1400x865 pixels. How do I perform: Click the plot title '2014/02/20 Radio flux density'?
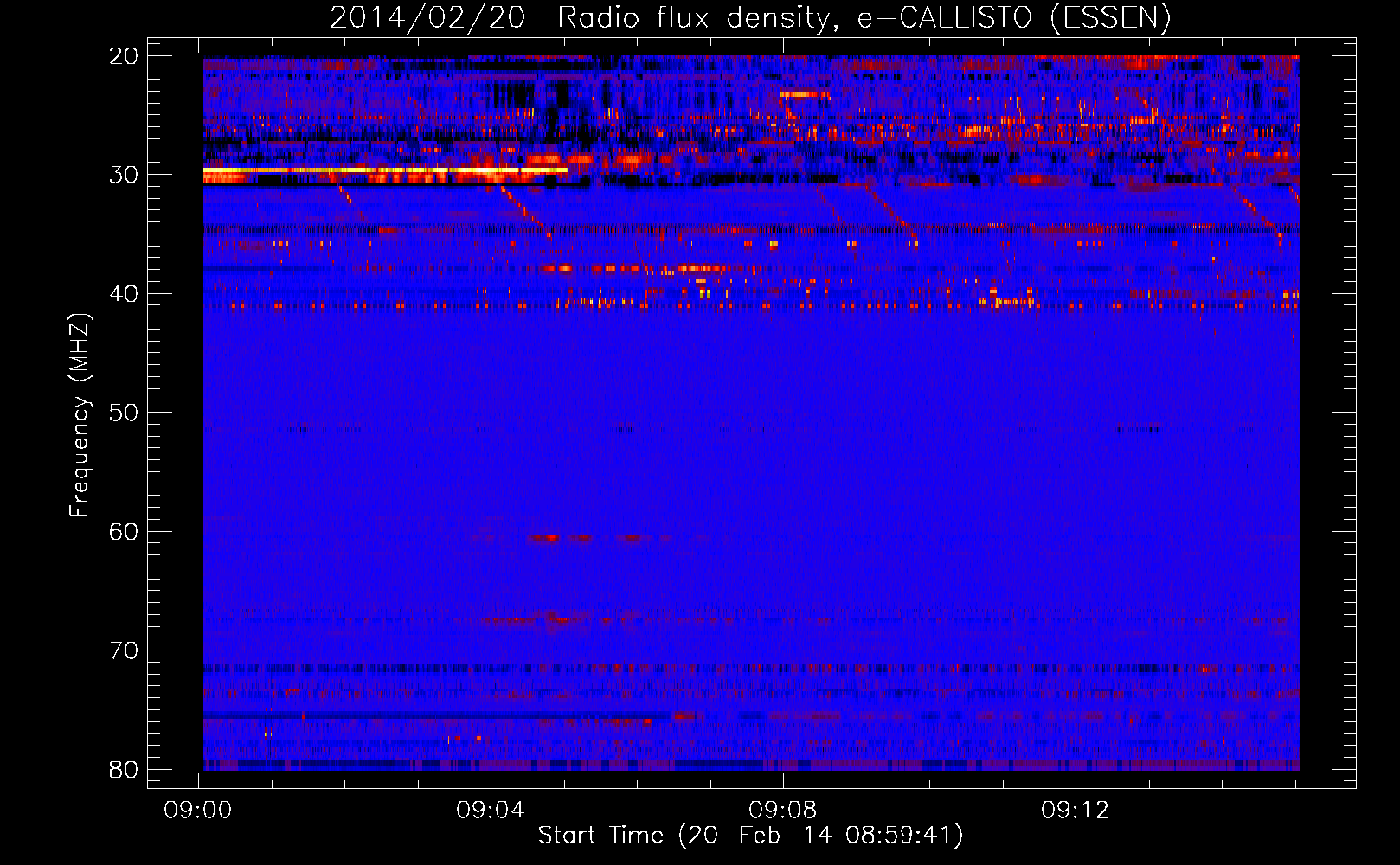click(x=582, y=18)
